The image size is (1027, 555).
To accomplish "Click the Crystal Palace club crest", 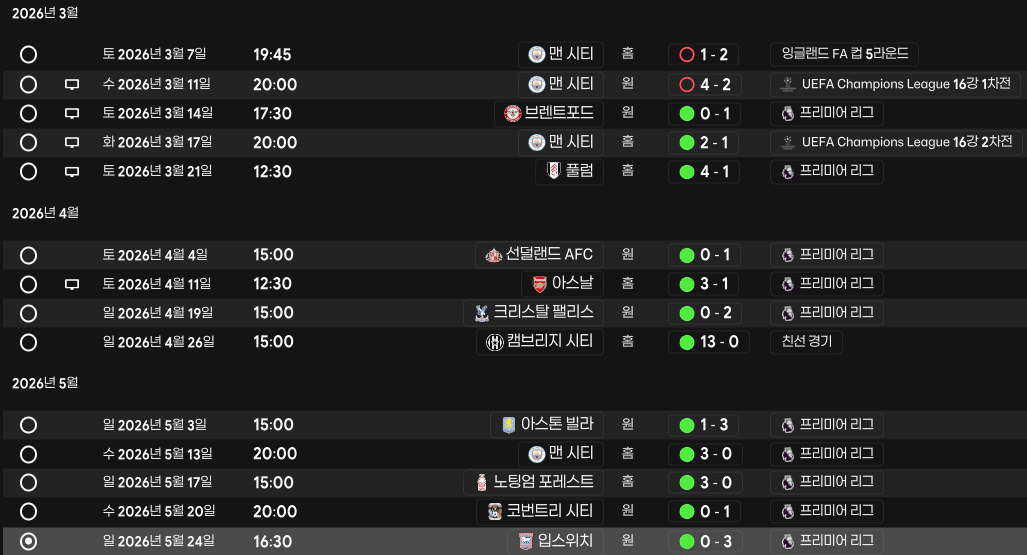I will pos(481,313).
